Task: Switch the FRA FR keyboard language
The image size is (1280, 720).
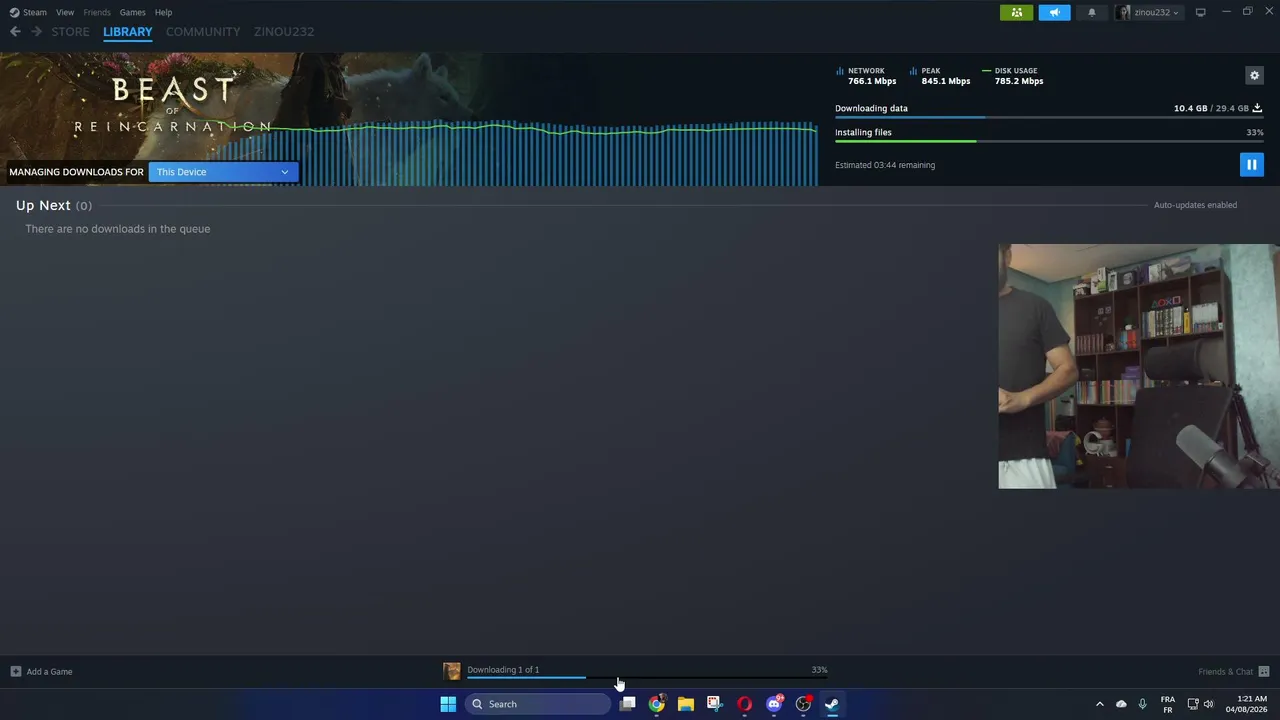Action: (1168, 704)
